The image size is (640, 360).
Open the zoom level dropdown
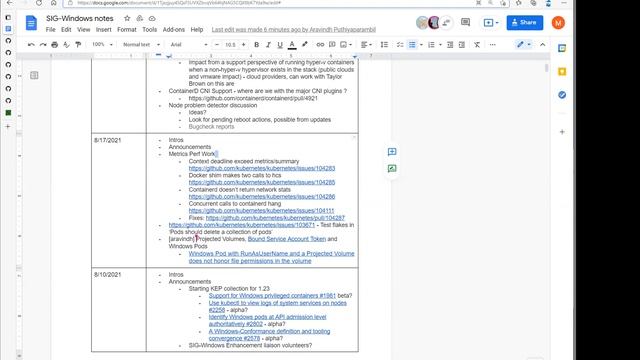pyautogui.click(x=102, y=44)
